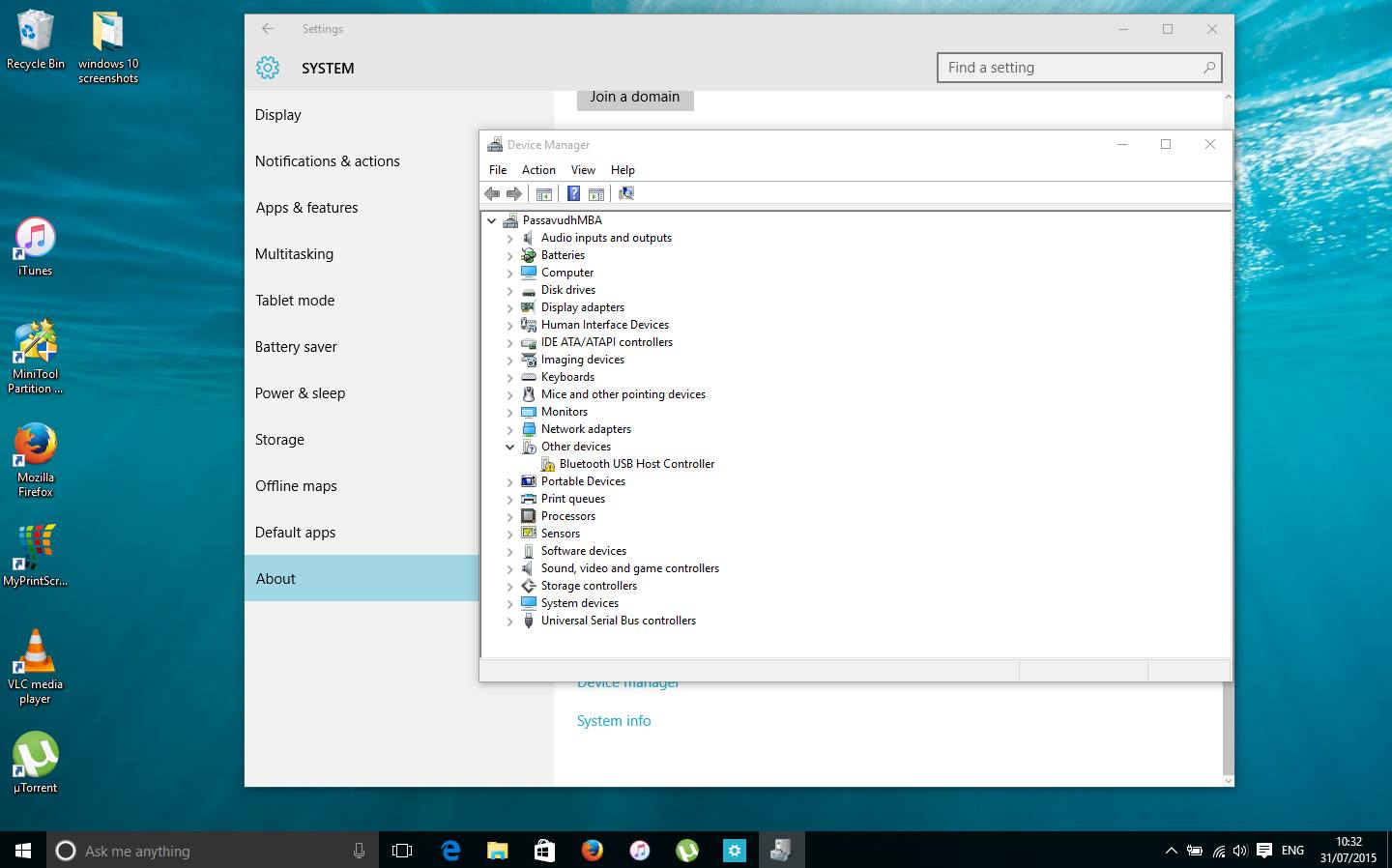
Task: Expand the Network adapters category
Action: pyautogui.click(x=510, y=429)
